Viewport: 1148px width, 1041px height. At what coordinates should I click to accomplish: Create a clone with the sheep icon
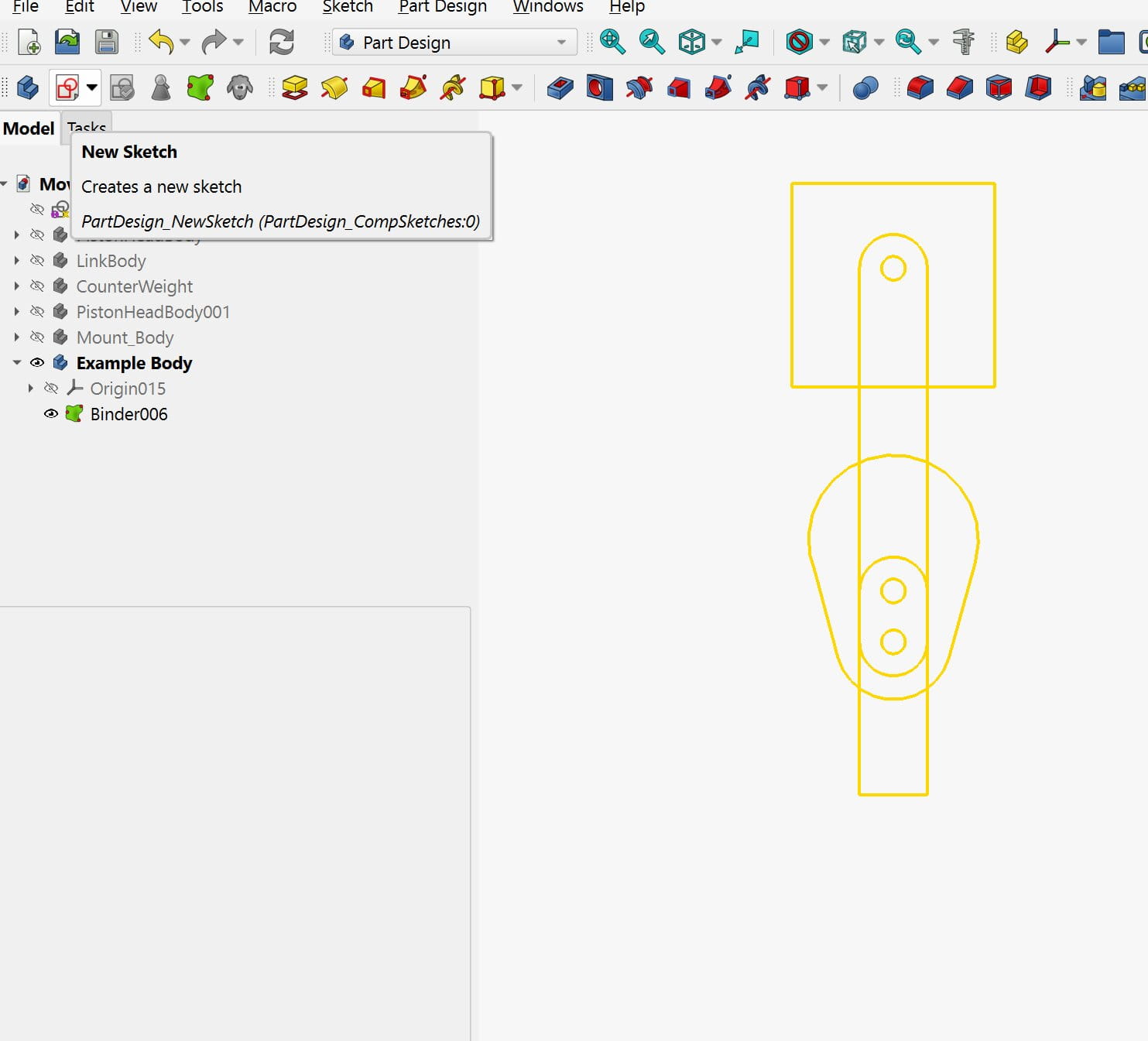tap(240, 88)
